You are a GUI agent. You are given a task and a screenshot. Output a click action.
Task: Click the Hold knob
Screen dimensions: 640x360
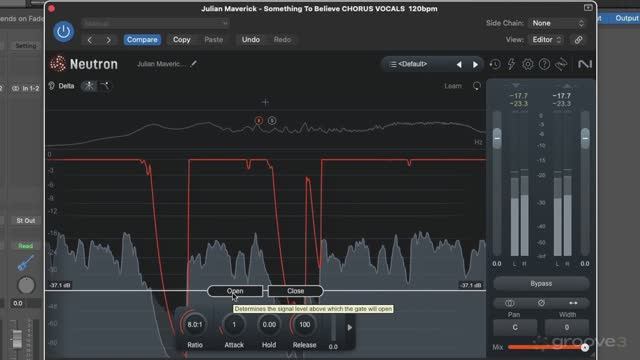(x=269, y=325)
